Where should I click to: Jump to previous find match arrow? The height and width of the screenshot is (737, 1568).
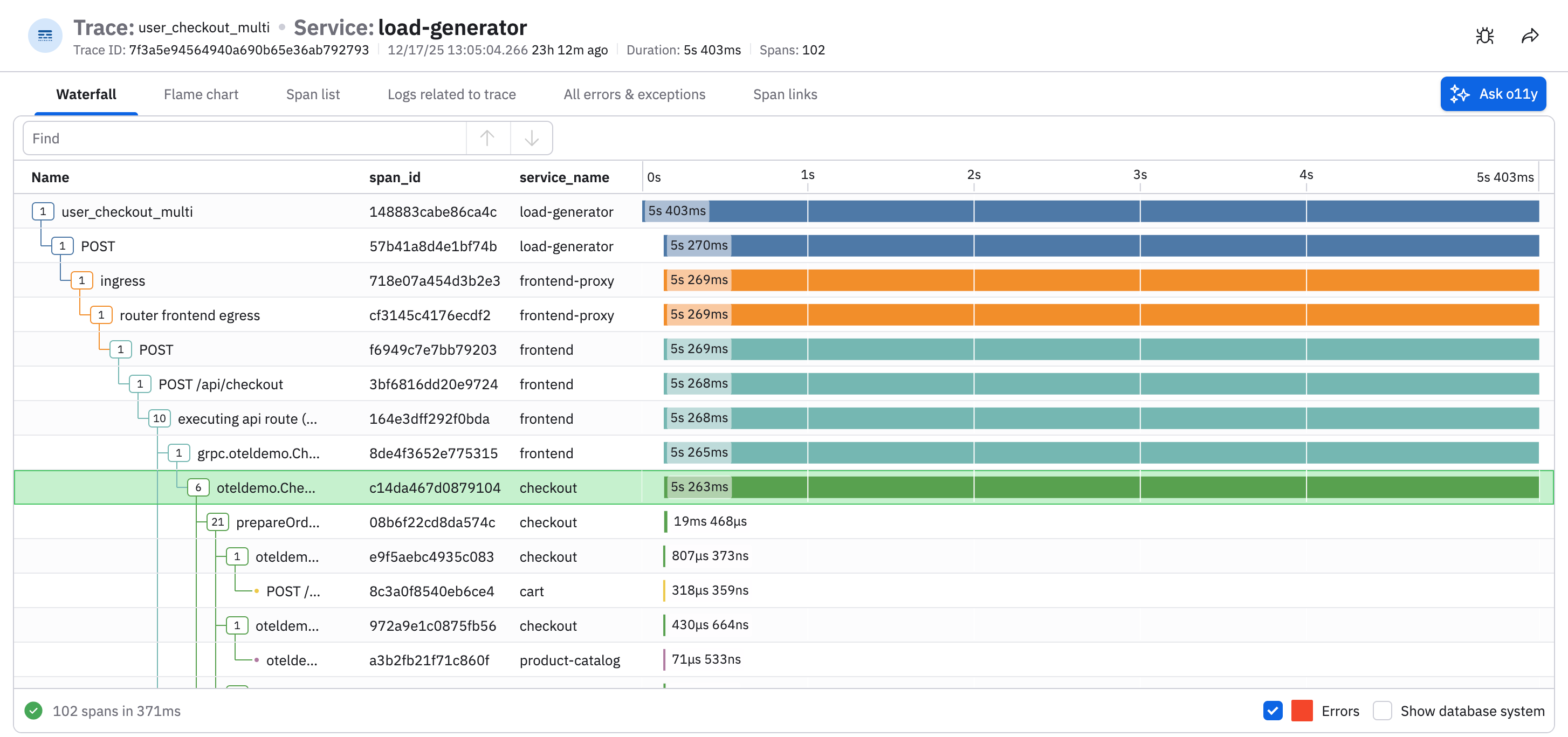click(487, 138)
